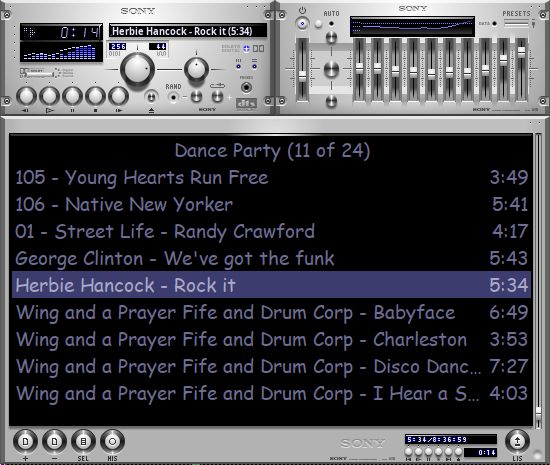The image size is (550, 465).
Task: Open the equalizer PRESETS button
Action: [x=516, y=23]
